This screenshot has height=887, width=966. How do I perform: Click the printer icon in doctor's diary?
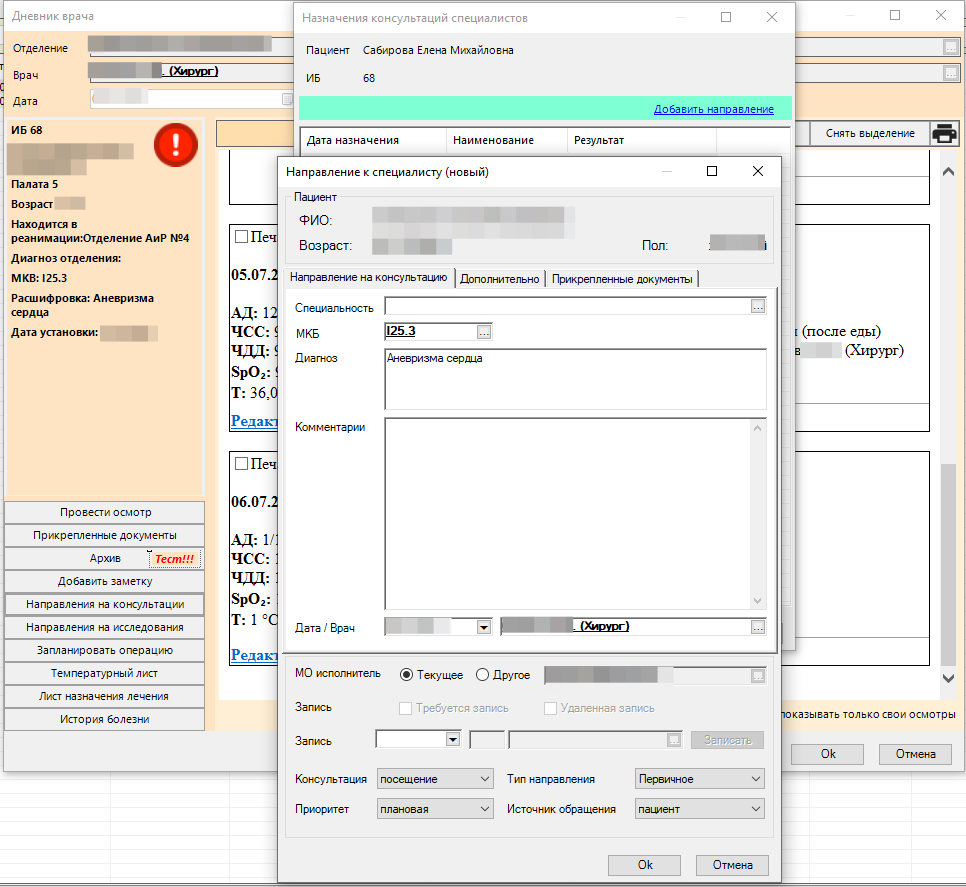pyautogui.click(x=944, y=133)
